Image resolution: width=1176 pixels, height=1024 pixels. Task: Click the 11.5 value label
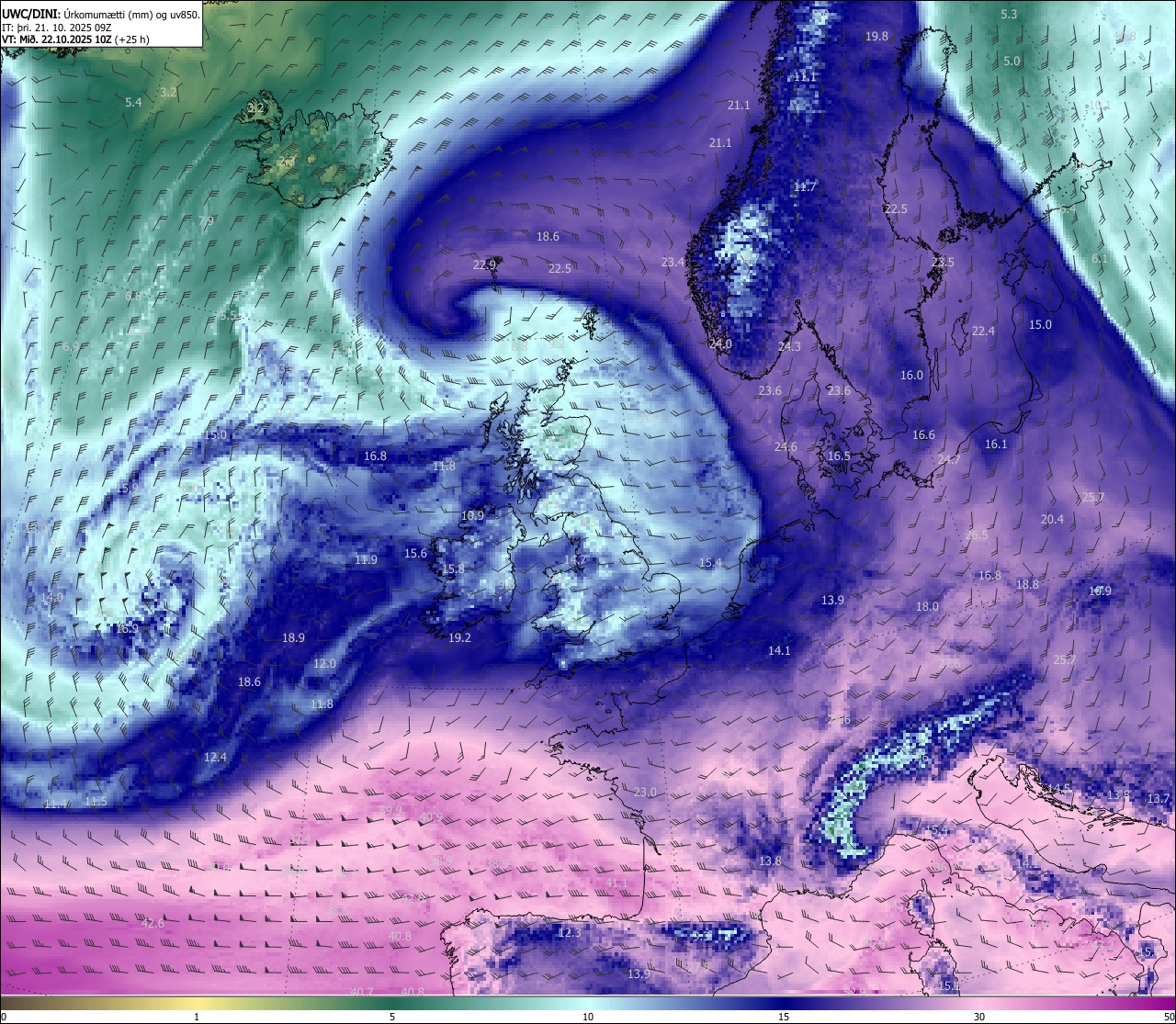point(96,801)
